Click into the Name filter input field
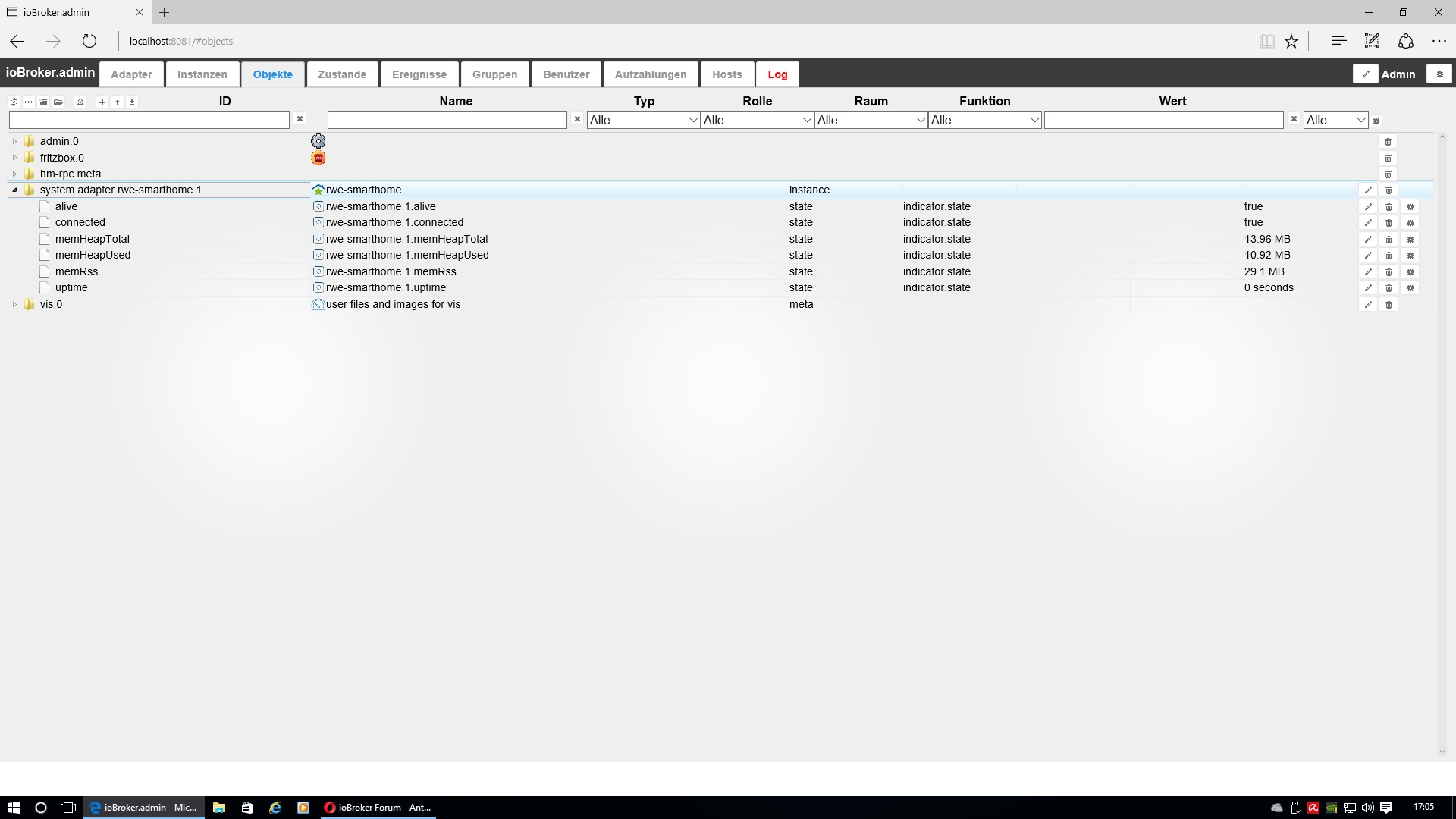Image resolution: width=1456 pixels, height=819 pixels. point(447,120)
